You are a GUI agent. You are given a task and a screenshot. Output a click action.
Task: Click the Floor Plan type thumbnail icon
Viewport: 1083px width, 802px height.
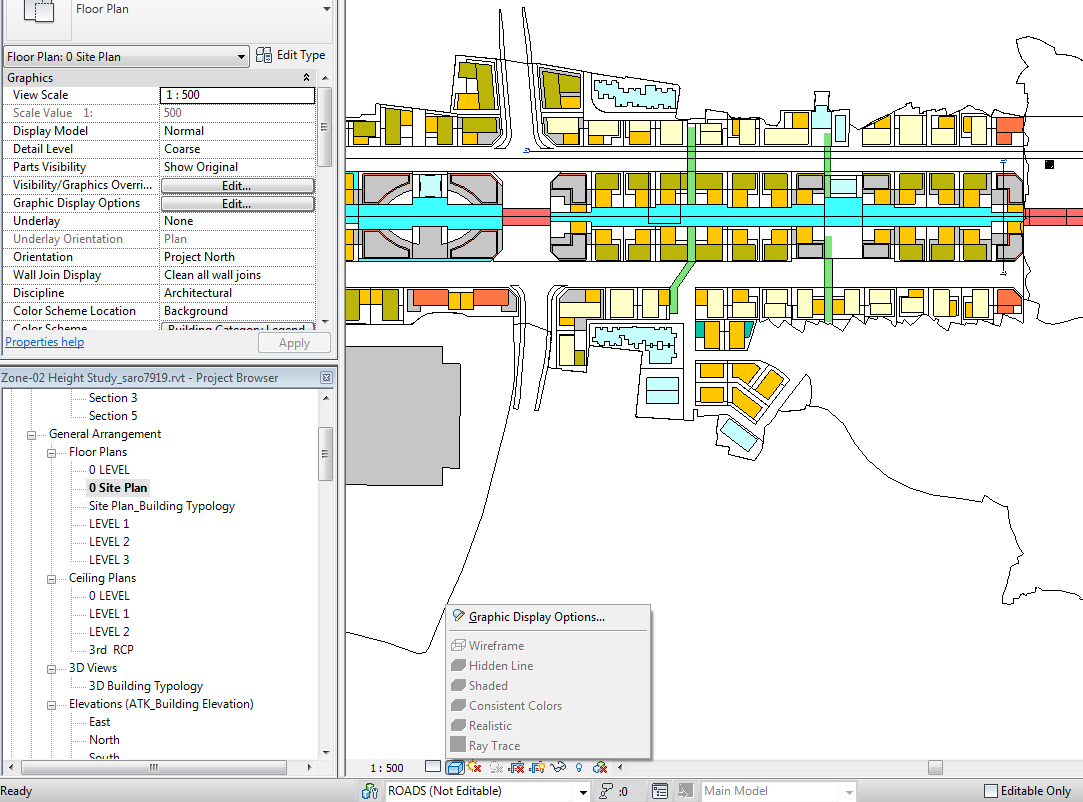[38, 12]
